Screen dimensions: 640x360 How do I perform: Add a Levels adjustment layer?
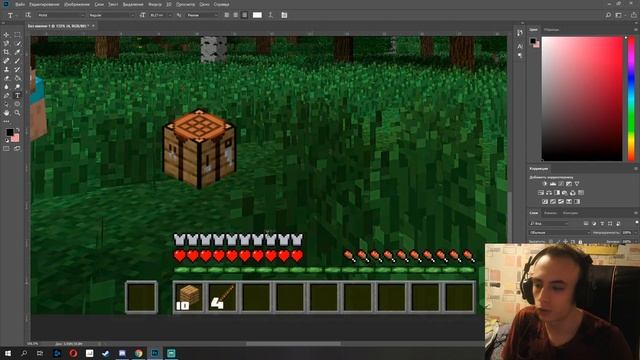[x=553, y=184]
